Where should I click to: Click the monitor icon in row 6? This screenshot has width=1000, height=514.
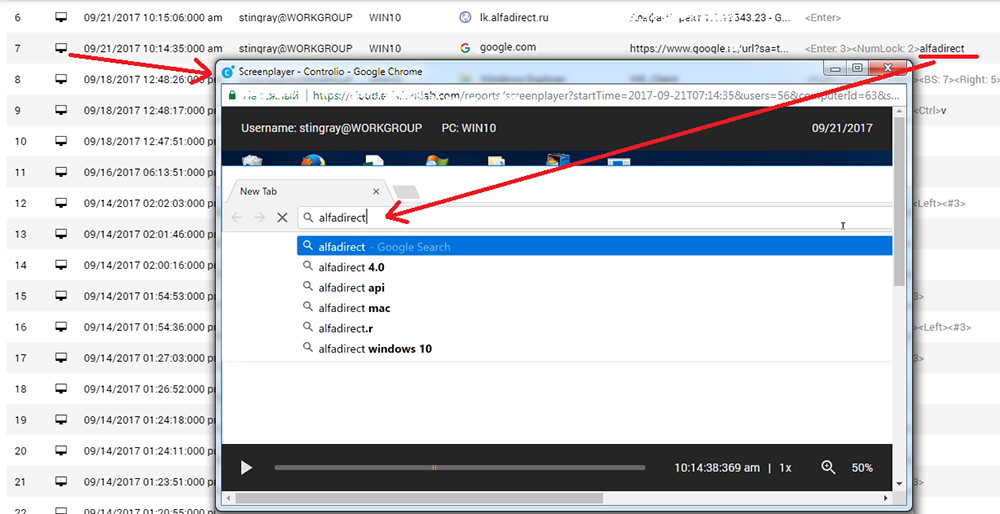(61, 18)
